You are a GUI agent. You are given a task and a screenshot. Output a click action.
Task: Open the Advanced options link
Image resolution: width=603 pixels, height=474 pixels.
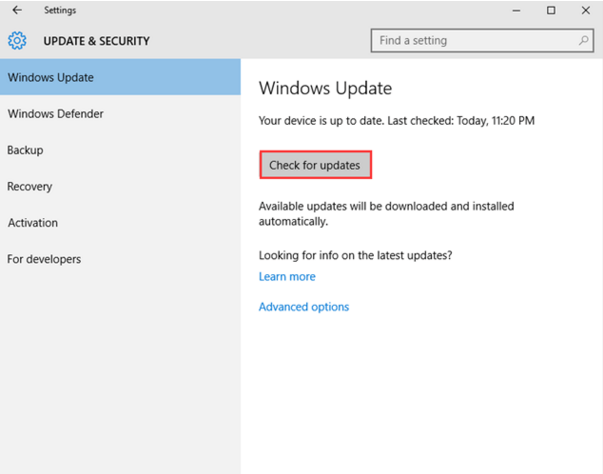[304, 307]
